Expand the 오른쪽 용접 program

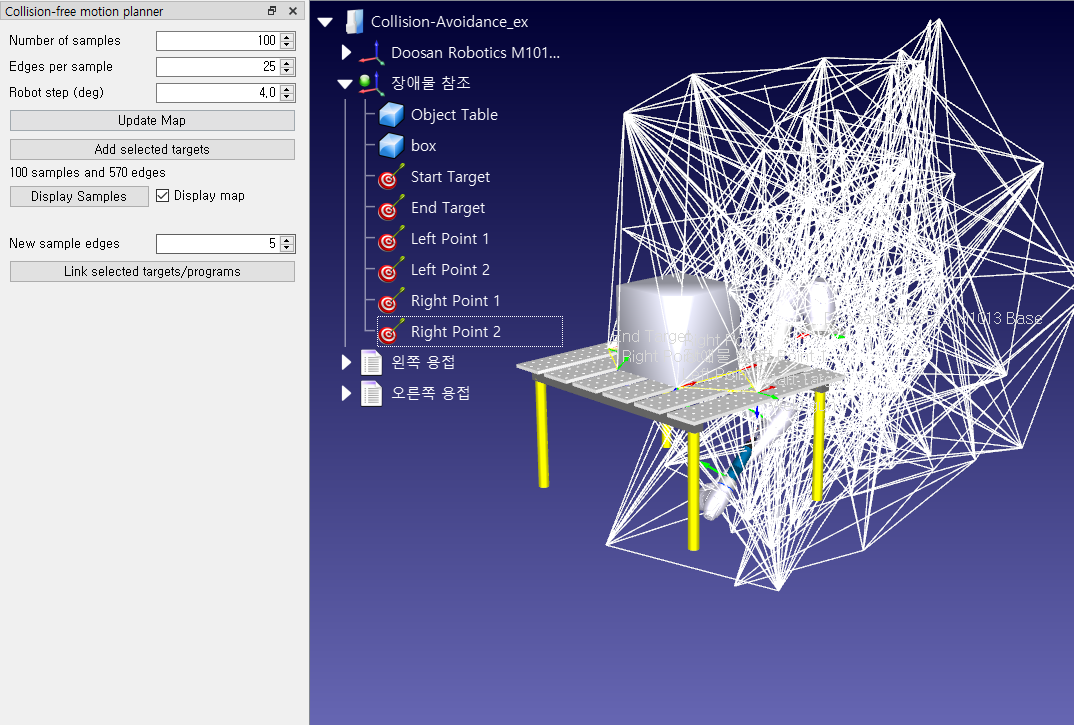point(347,393)
